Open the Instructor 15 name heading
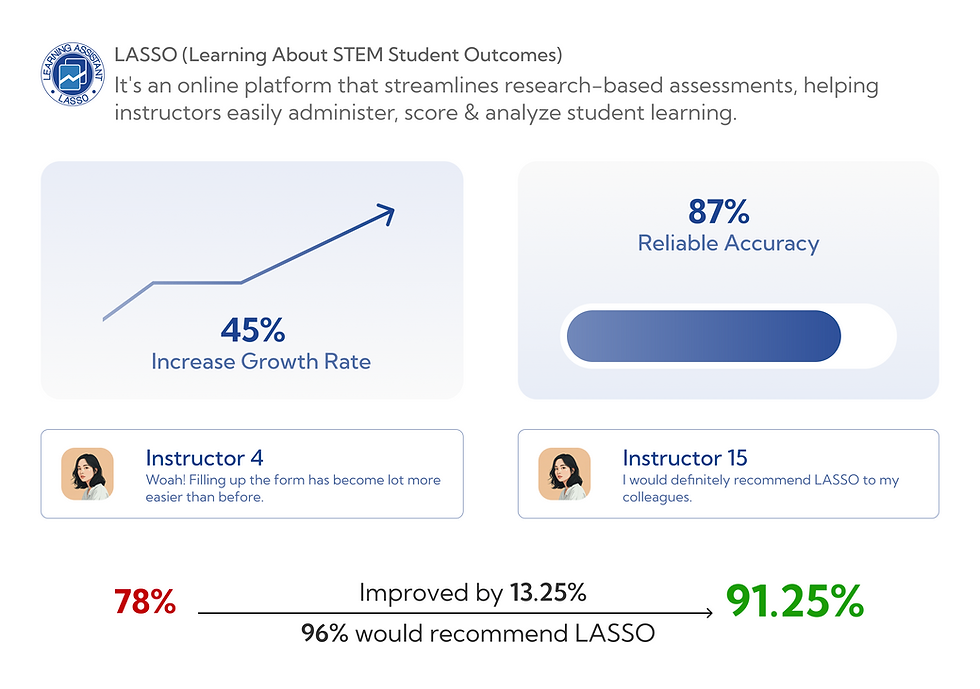980x689 pixels. tap(684, 458)
